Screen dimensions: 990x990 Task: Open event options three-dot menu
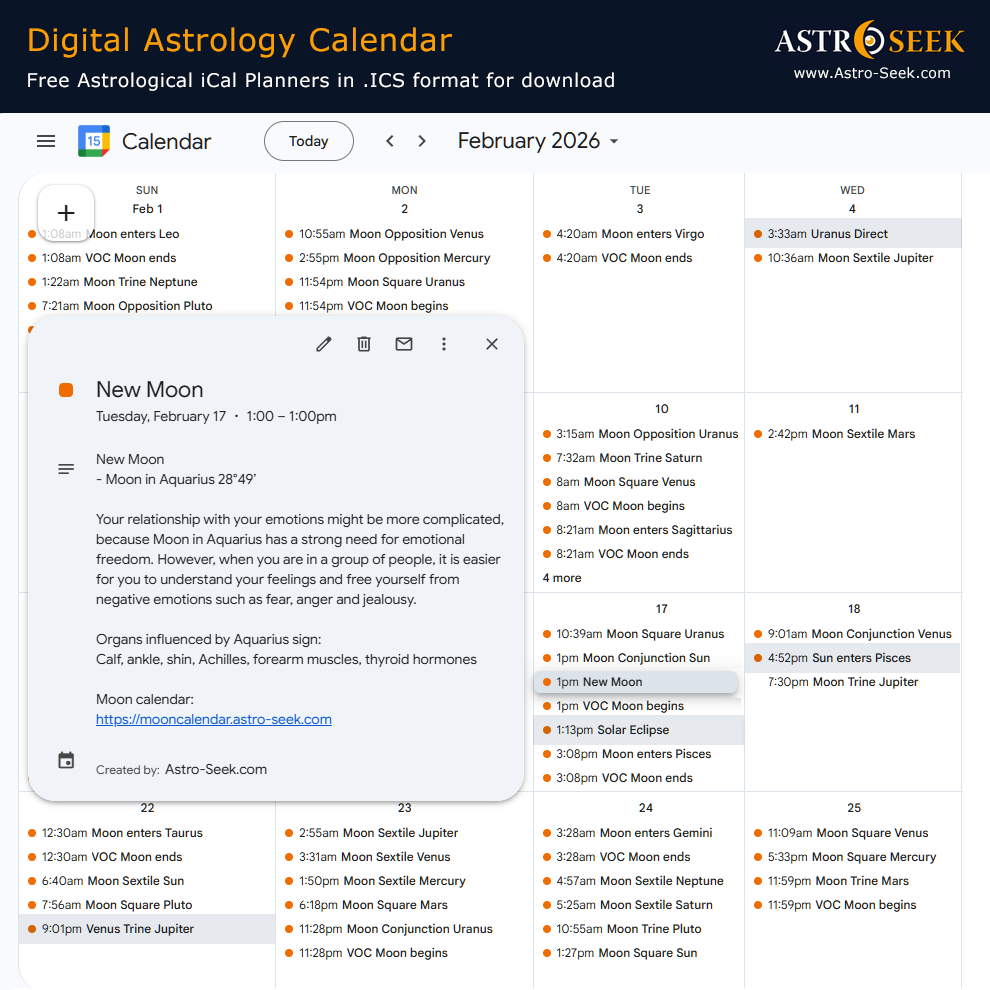[x=444, y=344]
